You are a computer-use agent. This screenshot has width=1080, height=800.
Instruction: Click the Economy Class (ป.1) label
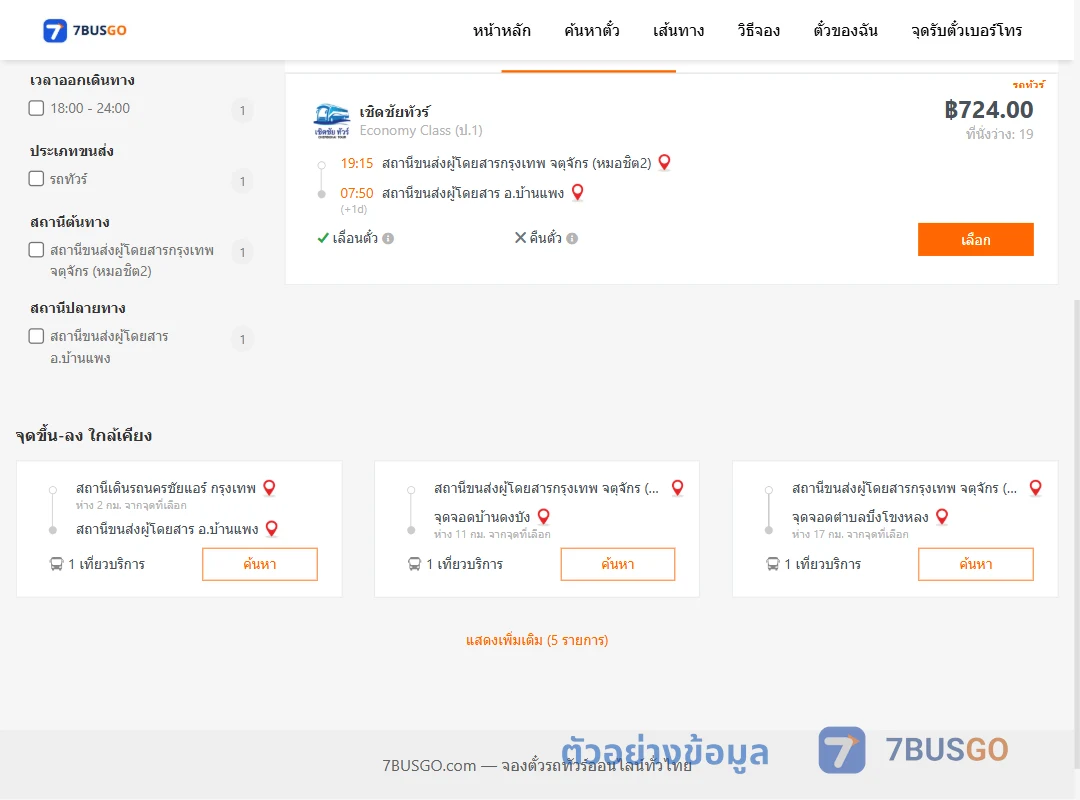click(421, 130)
